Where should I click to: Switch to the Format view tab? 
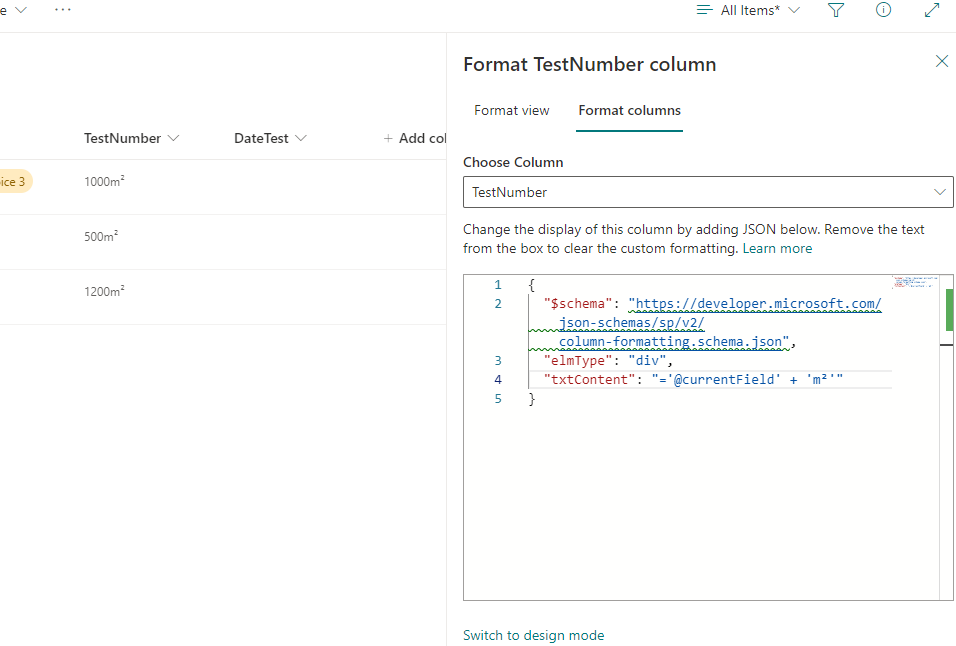(x=512, y=110)
